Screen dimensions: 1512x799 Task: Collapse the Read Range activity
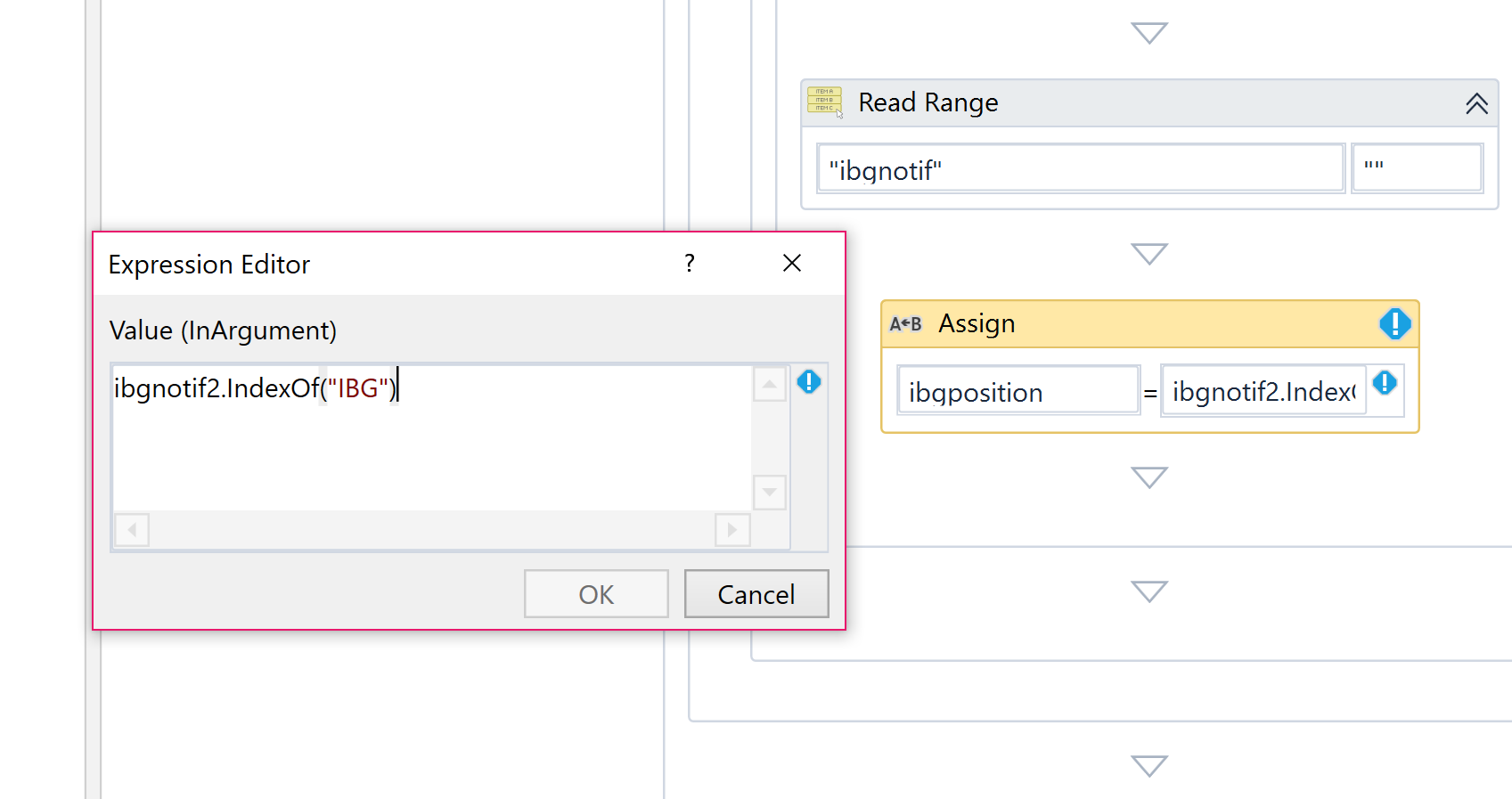click(x=1476, y=103)
